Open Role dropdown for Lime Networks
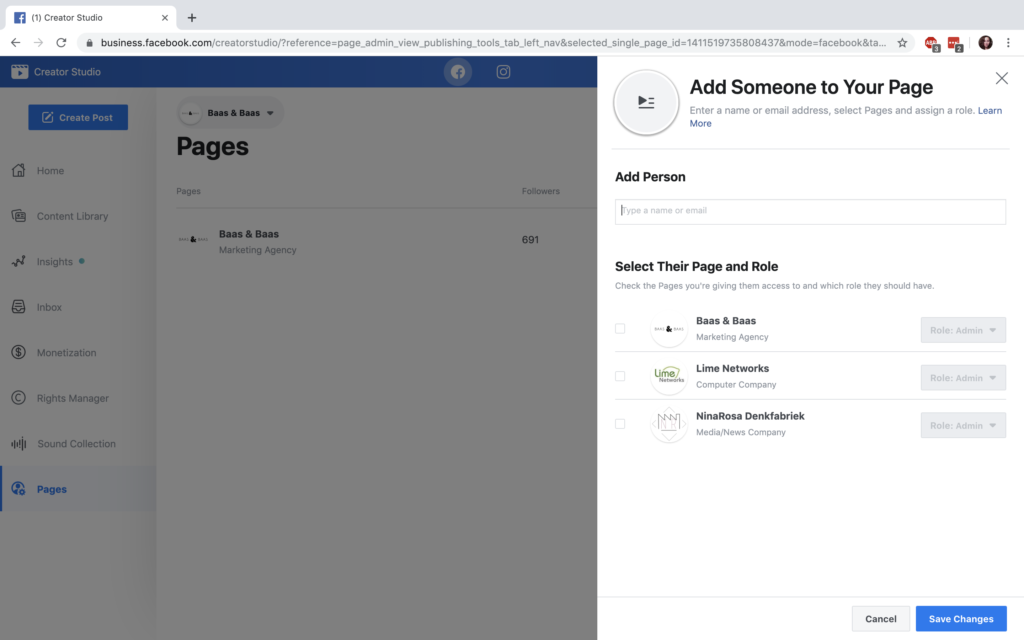Image resolution: width=1024 pixels, height=640 pixels. point(963,377)
